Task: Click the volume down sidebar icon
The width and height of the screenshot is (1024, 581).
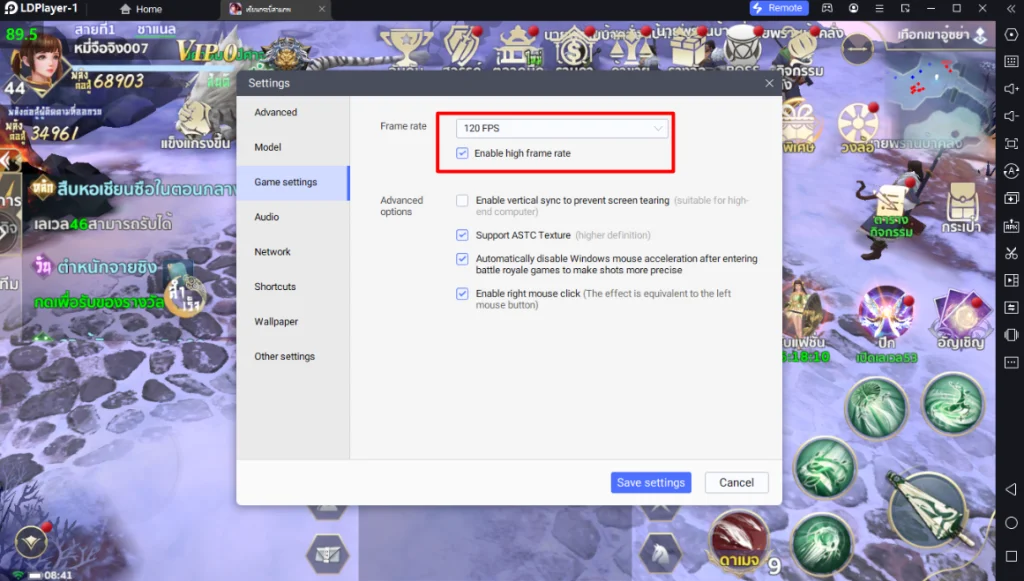Action: [1011, 116]
